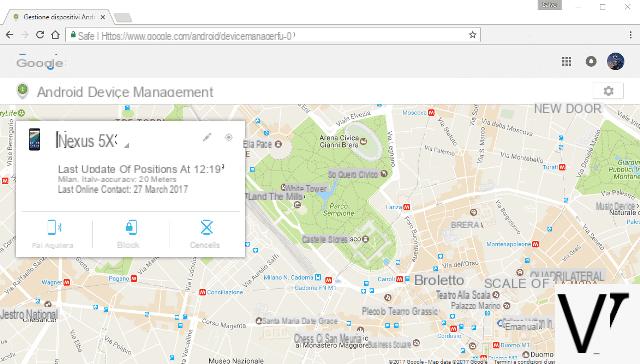This screenshot has width=640, height=364.
Task: Locate device with the crosshair icon
Action: (x=229, y=137)
